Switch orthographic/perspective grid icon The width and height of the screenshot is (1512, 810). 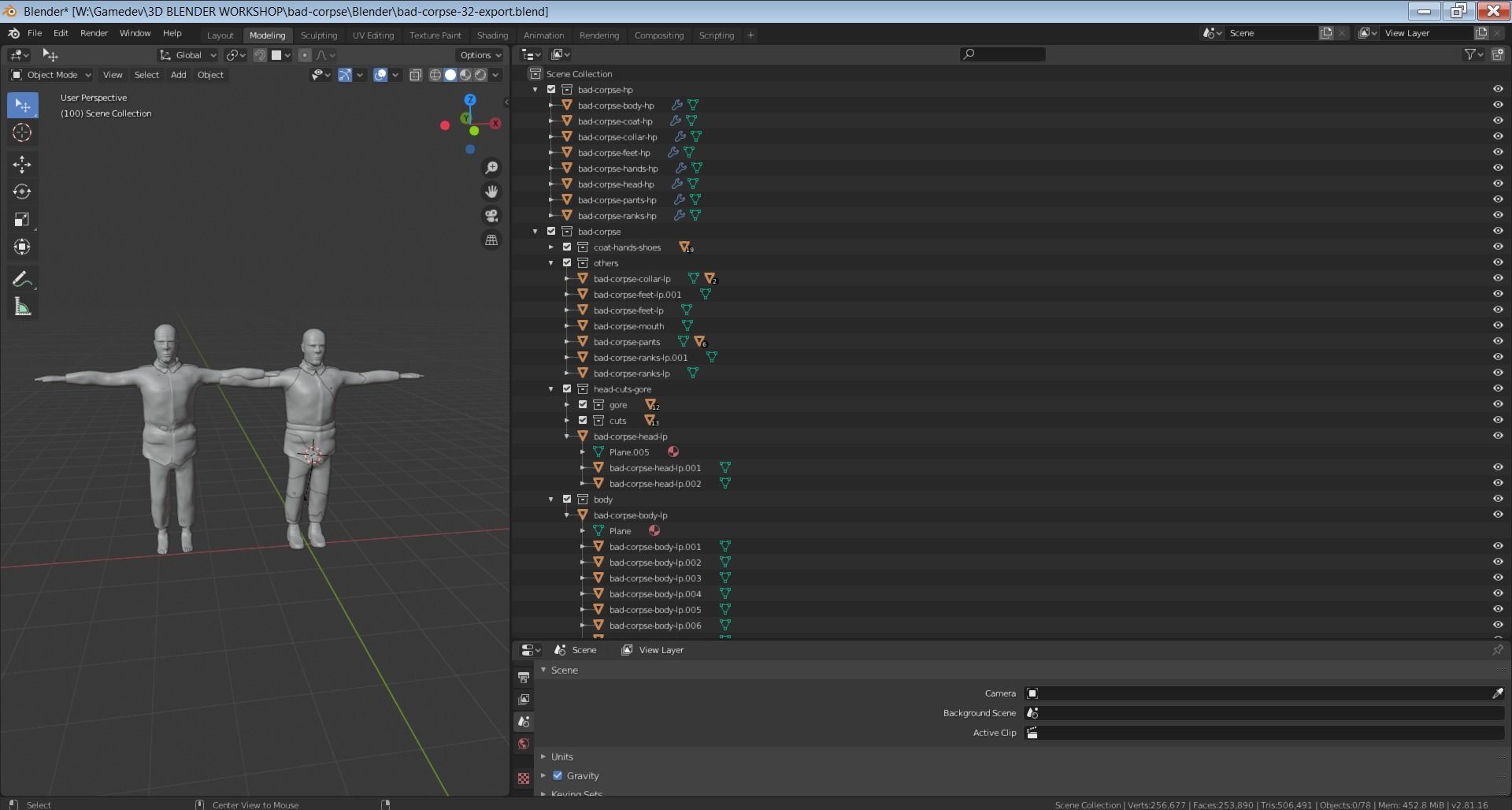coord(491,240)
